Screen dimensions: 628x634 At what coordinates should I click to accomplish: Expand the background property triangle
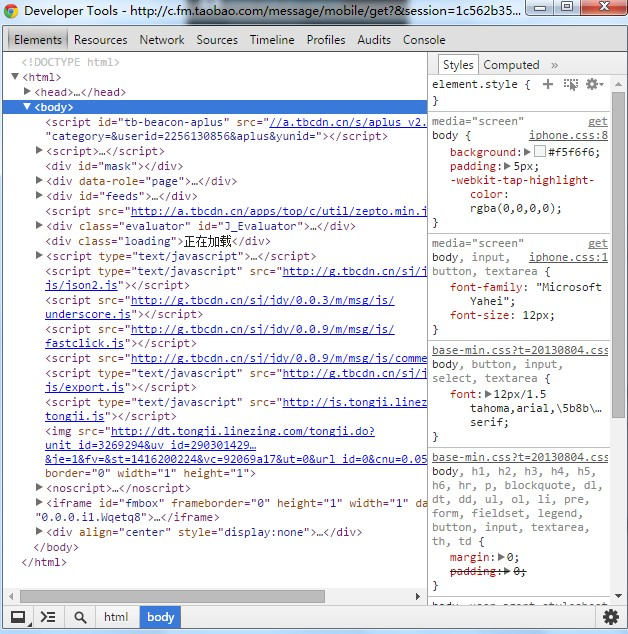pos(527,152)
